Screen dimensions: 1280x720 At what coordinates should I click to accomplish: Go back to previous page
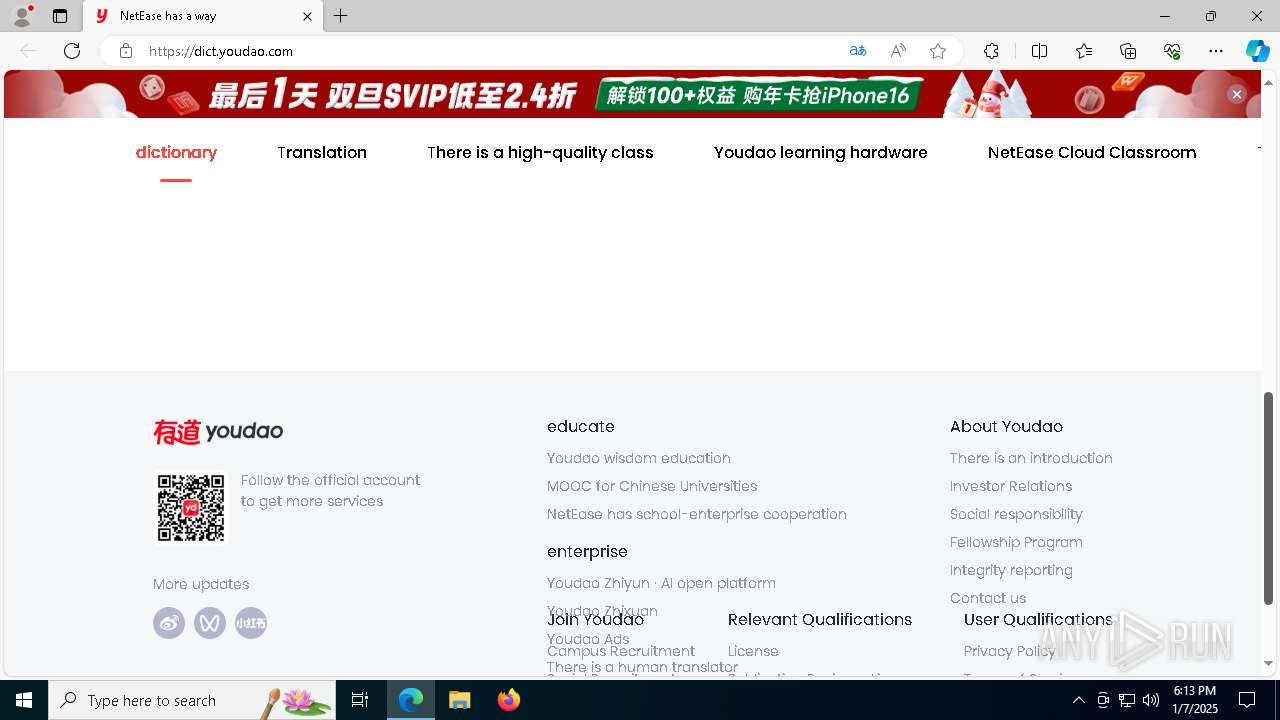tap(28, 51)
